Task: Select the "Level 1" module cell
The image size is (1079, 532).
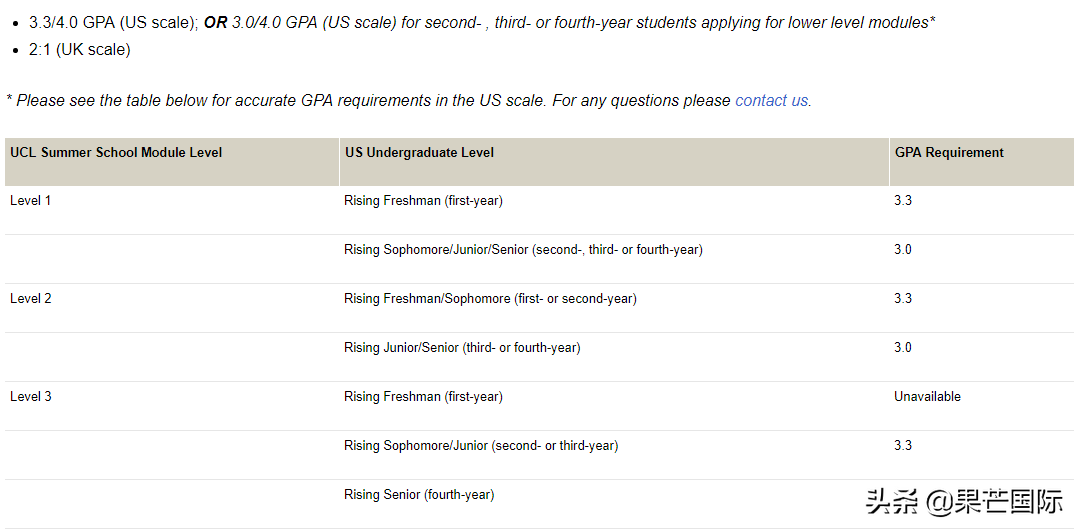Action: click(x=31, y=201)
